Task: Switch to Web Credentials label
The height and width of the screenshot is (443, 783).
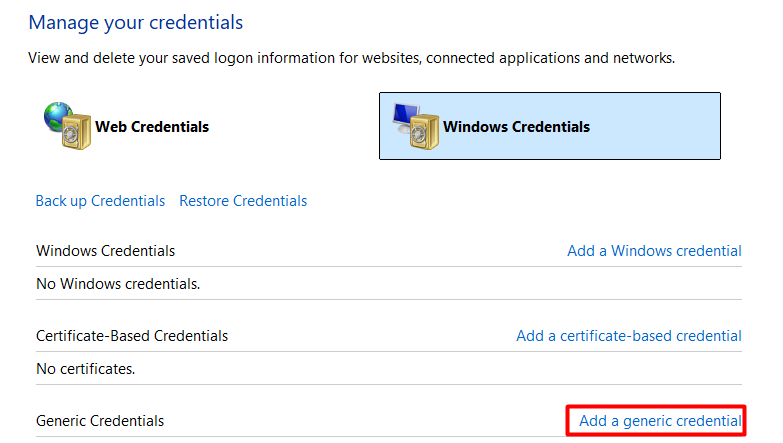Action: pyautogui.click(x=152, y=127)
